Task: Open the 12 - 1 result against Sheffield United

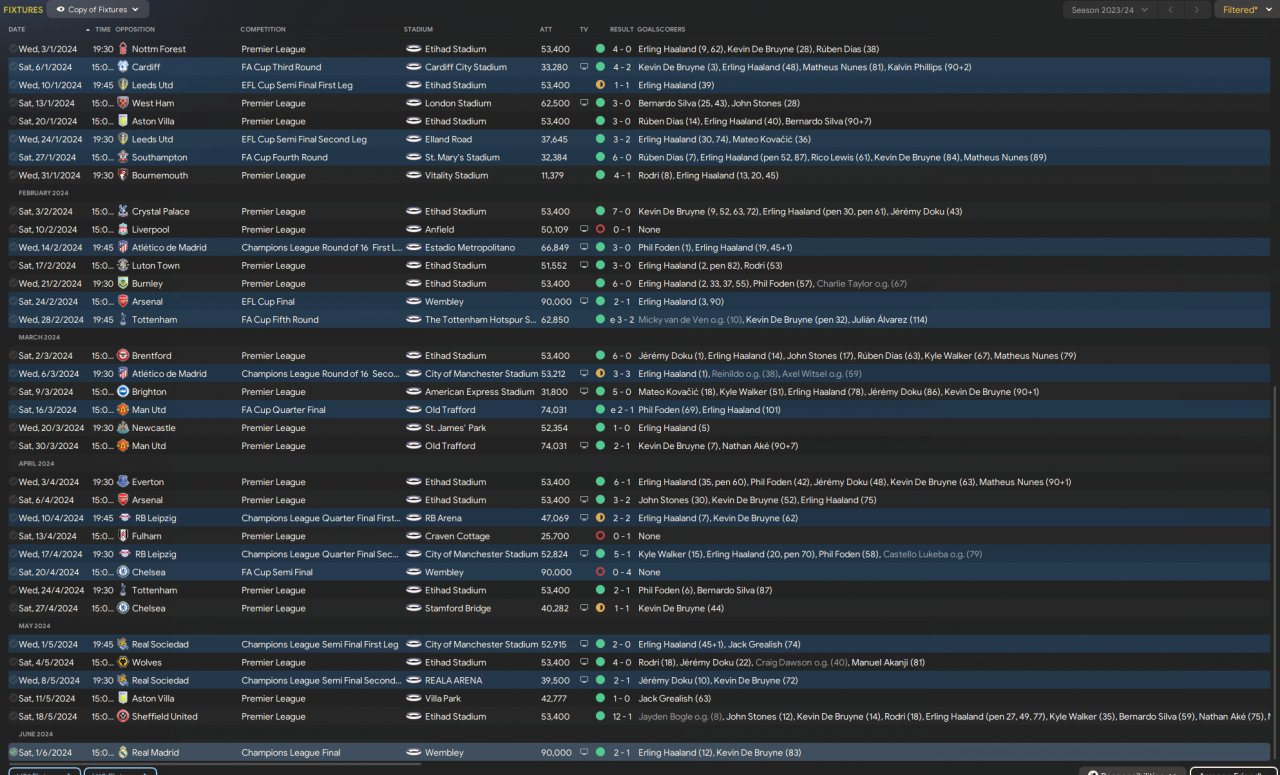Action: coord(622,716)
